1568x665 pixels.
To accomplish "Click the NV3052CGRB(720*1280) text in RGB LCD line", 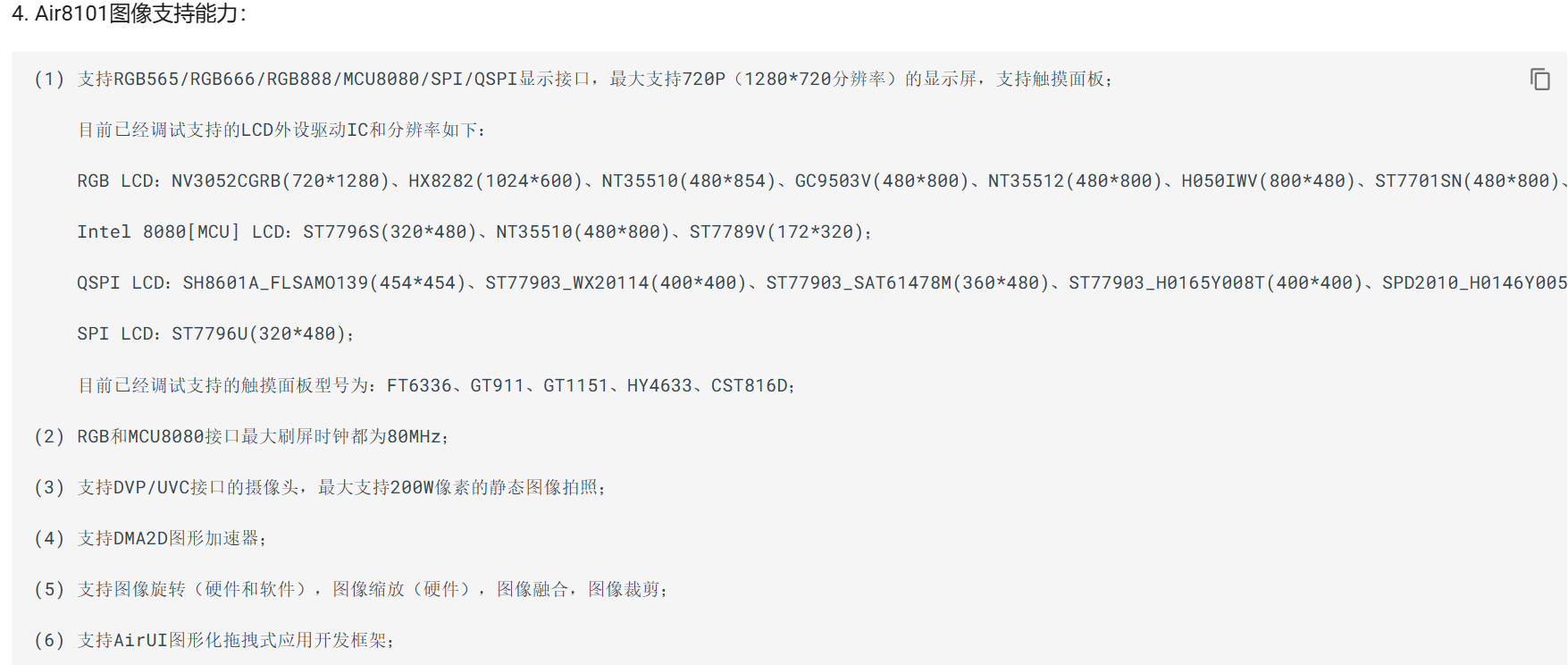I will 281,181.
